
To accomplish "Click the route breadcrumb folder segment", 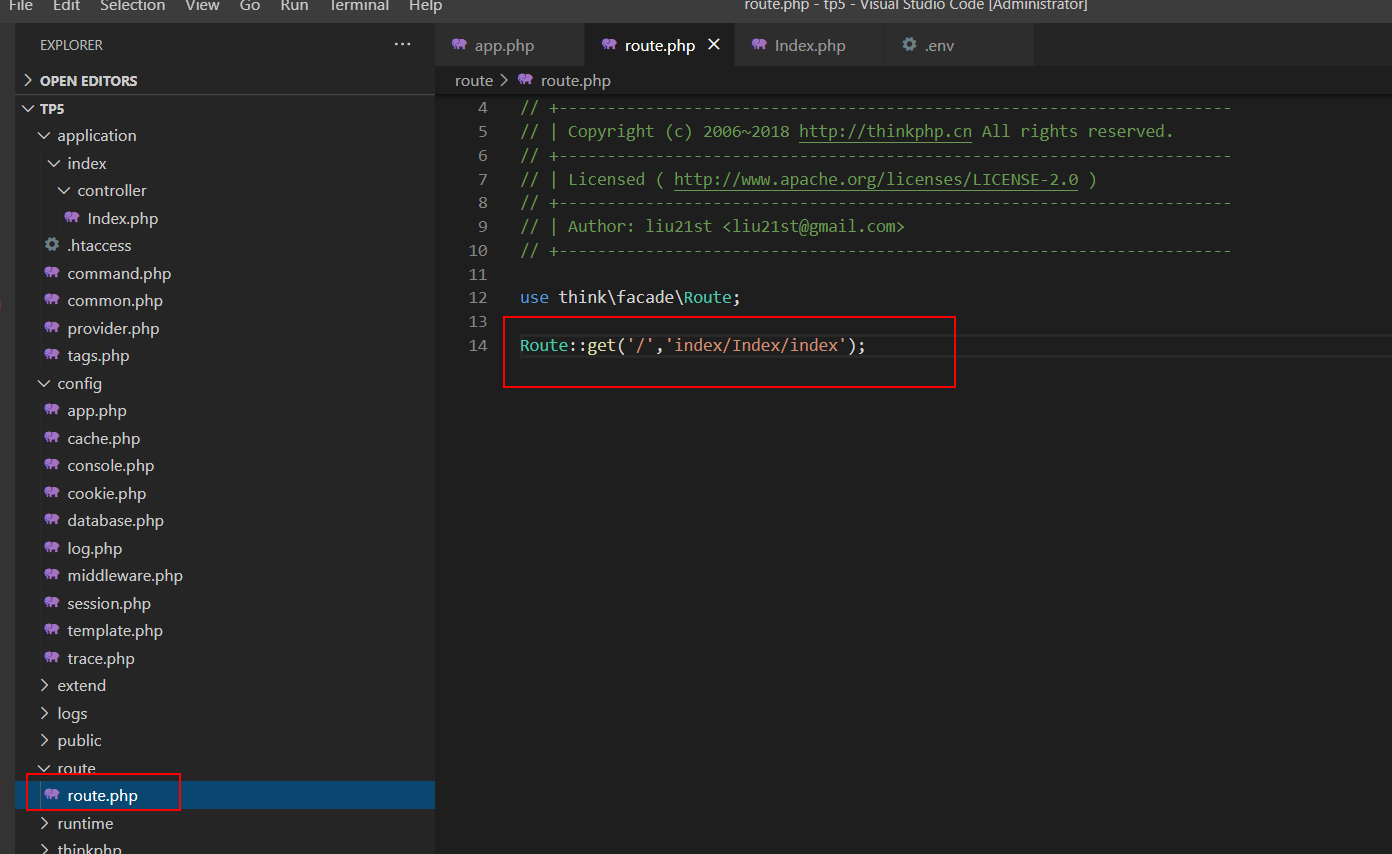I will coord(474,80).
